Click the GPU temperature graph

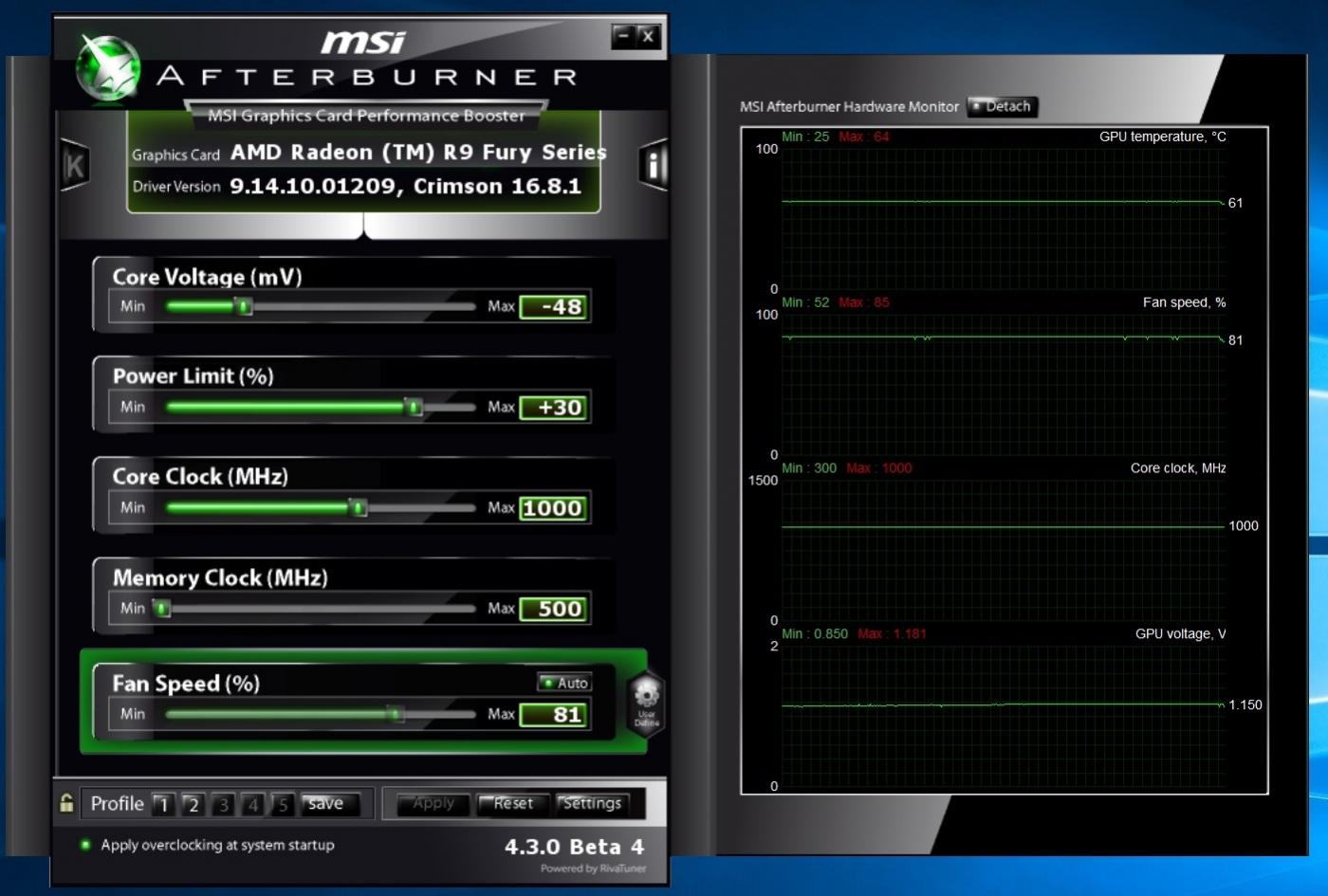point(1003,218)
